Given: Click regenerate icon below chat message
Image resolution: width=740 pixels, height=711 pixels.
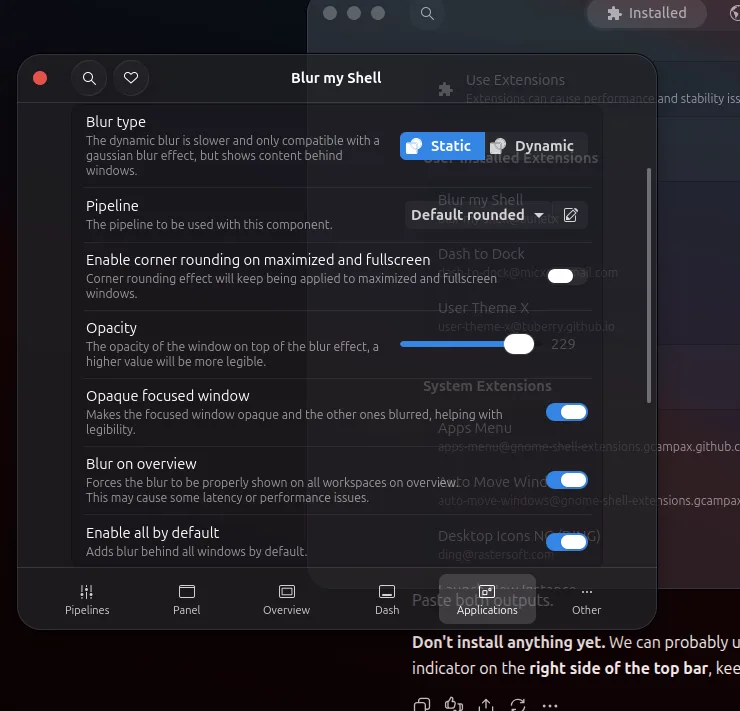Looking at the screenshot, I should [x=518, y=705].
